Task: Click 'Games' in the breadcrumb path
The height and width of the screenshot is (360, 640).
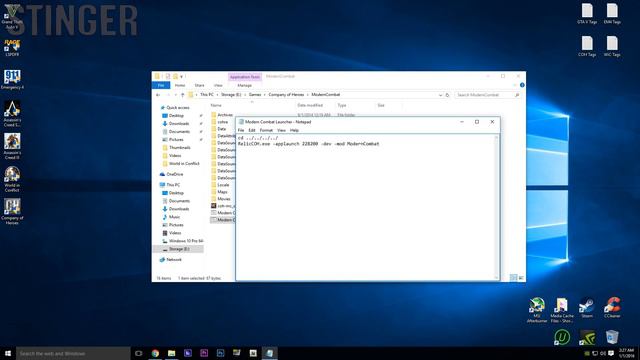Action: (255, 95)
